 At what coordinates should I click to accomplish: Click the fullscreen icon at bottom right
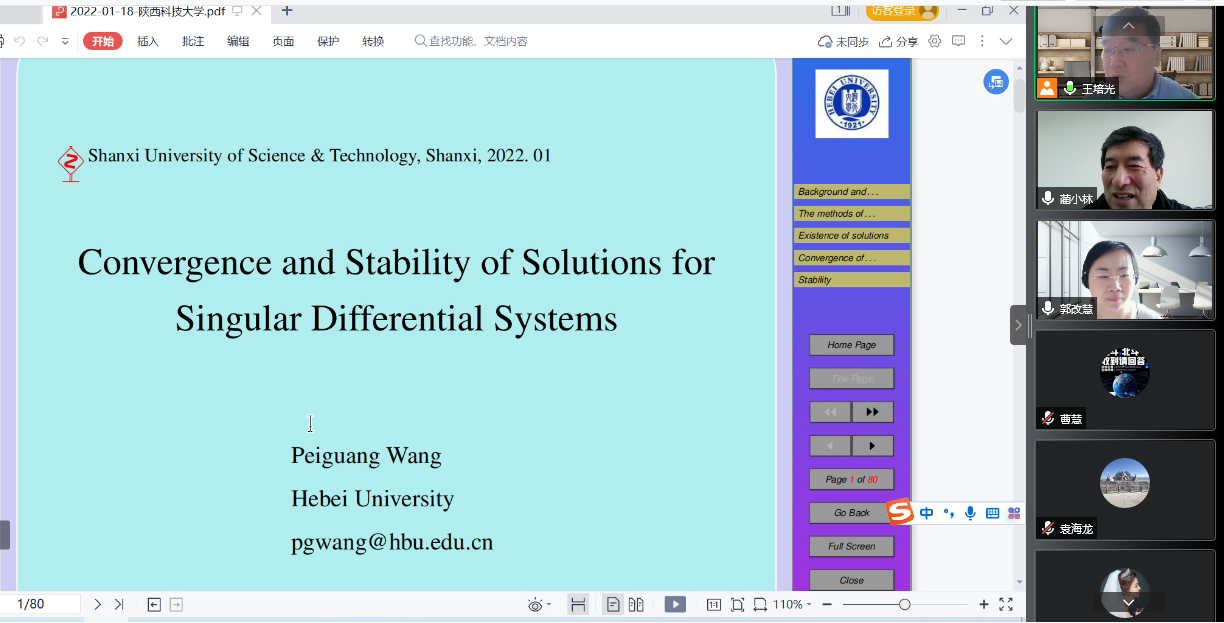[x=1006, y=604]
